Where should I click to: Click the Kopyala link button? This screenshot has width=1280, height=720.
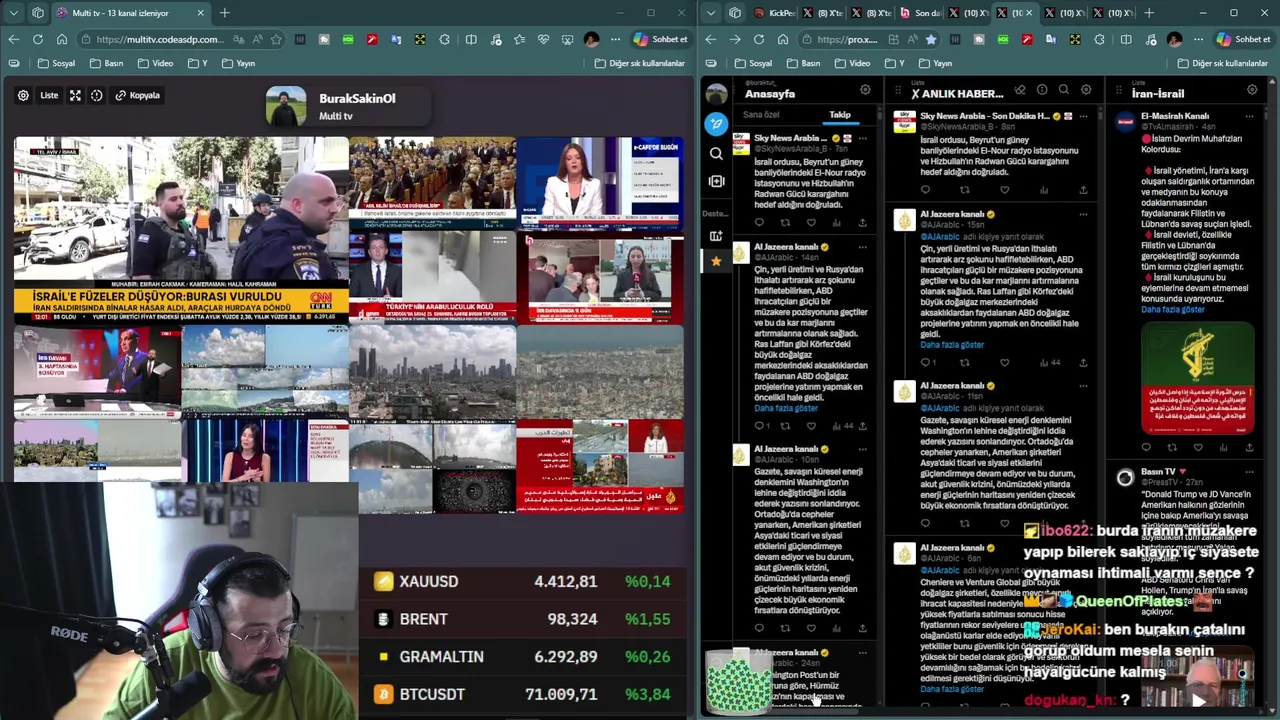coord(137,95)
